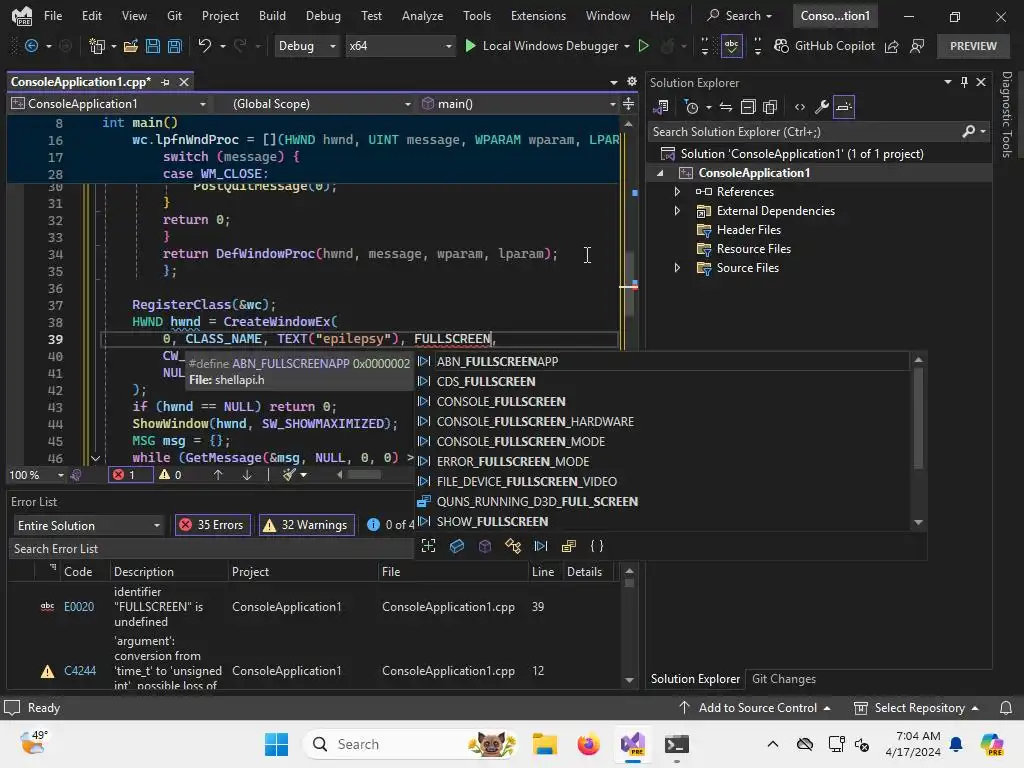Click Select Repository in status bar
This screenshot has height=768, width=1024.
pos(916,708)
